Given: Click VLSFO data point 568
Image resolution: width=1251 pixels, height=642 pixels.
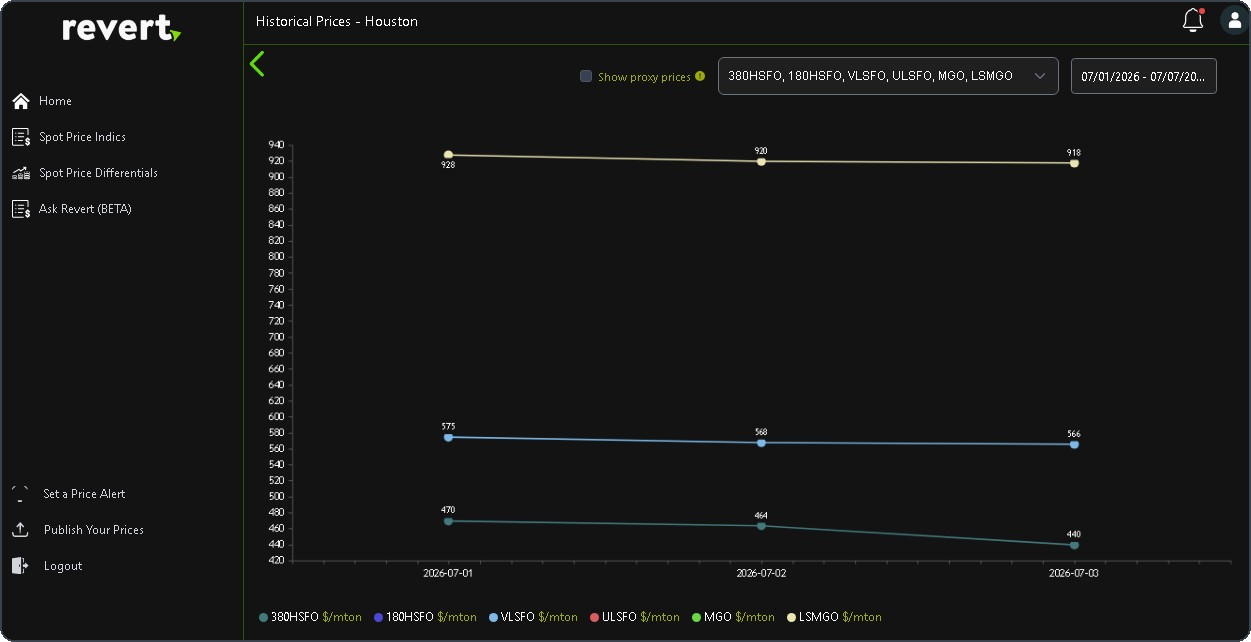Looking at the screenshot, I should pos(761,443).
